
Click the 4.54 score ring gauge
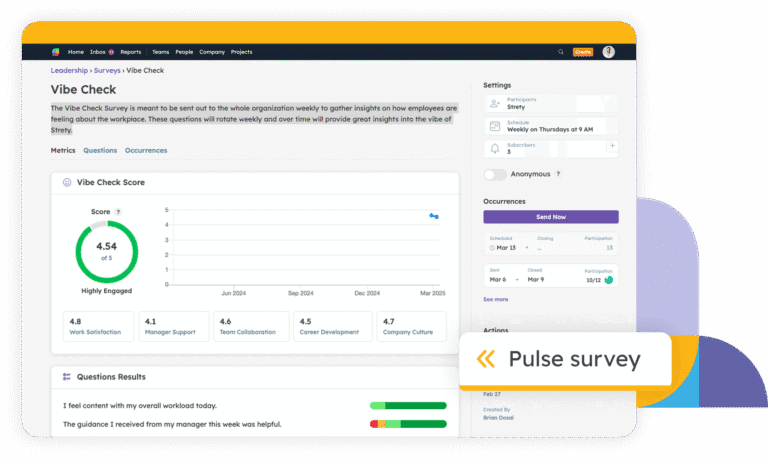(x=107, y=252)
